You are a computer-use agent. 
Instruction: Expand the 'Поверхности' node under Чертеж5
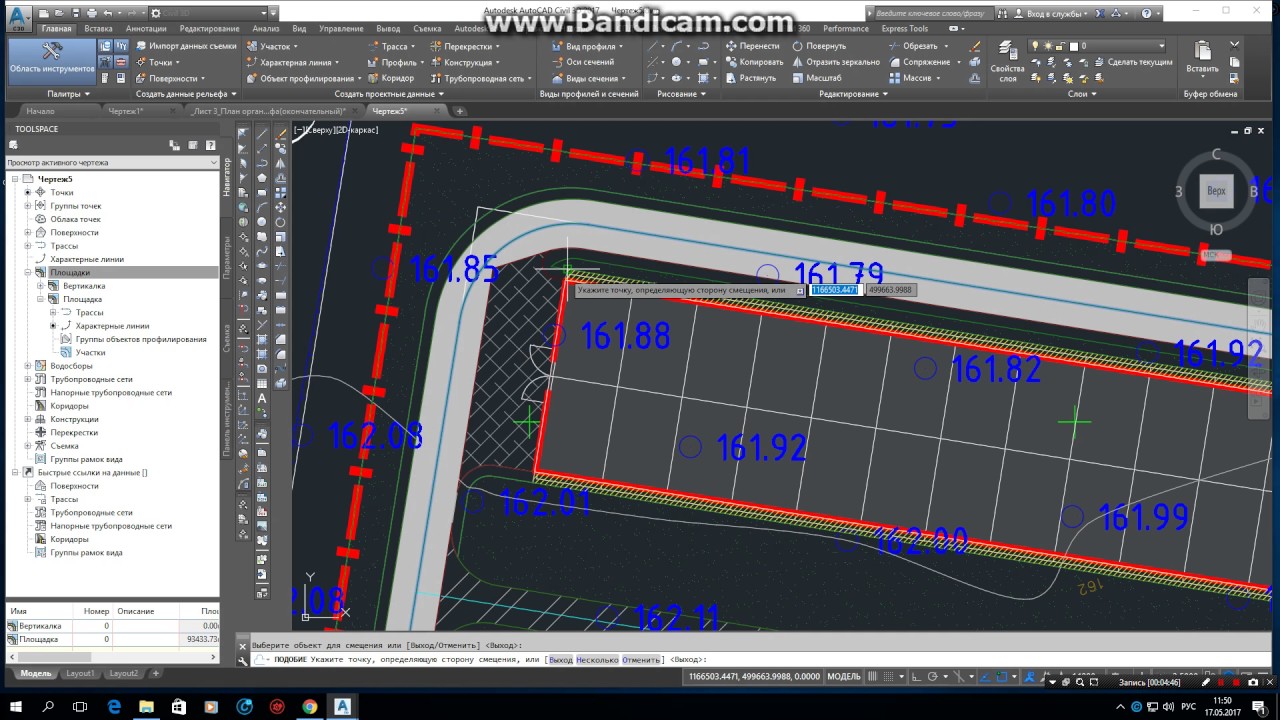coord(28,232)
